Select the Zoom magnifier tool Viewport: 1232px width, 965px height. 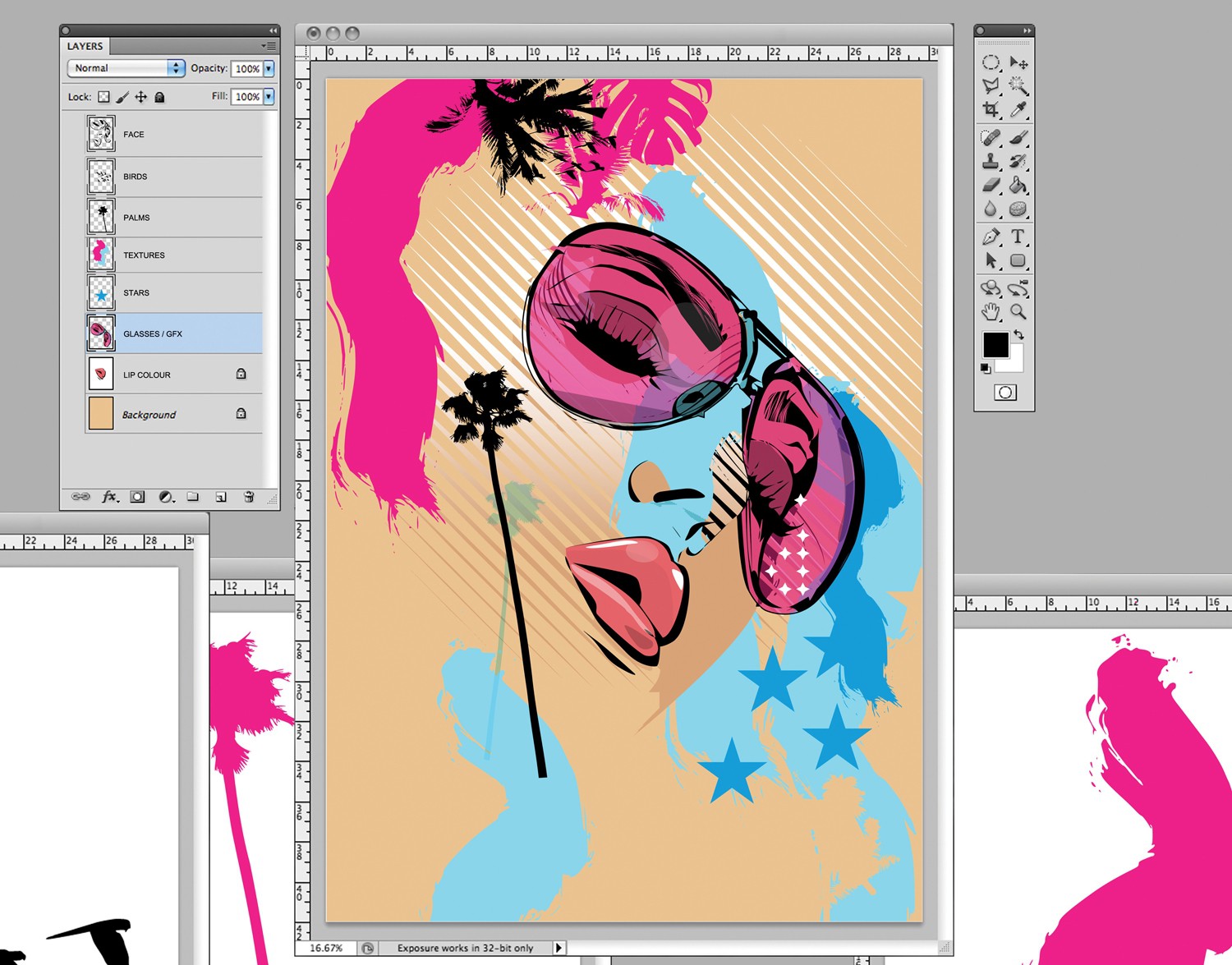[x=1018, y=312]
